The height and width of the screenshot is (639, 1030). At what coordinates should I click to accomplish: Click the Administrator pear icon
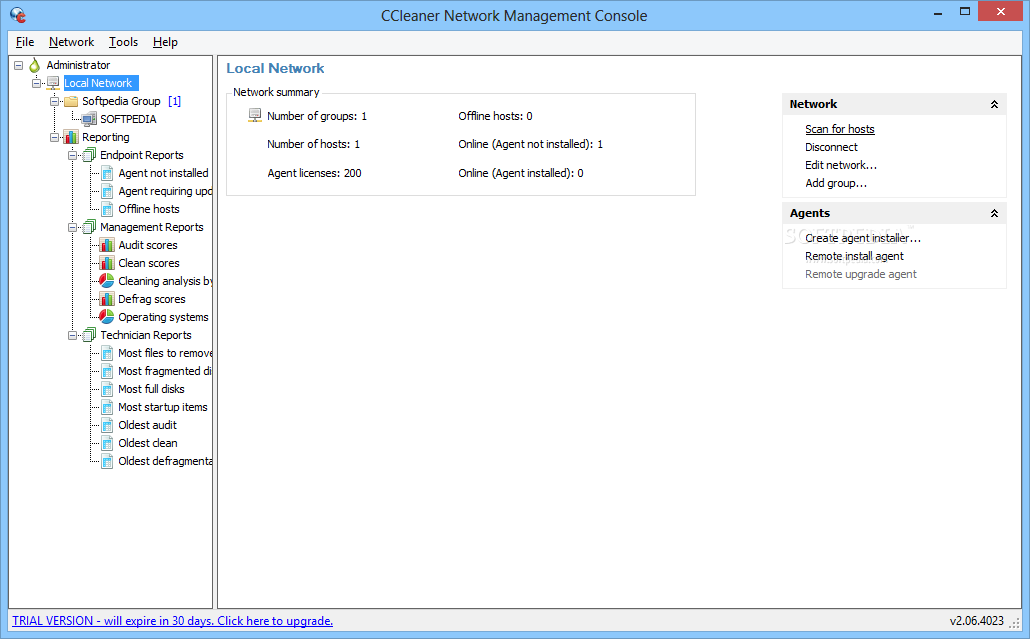pos(35,65)
